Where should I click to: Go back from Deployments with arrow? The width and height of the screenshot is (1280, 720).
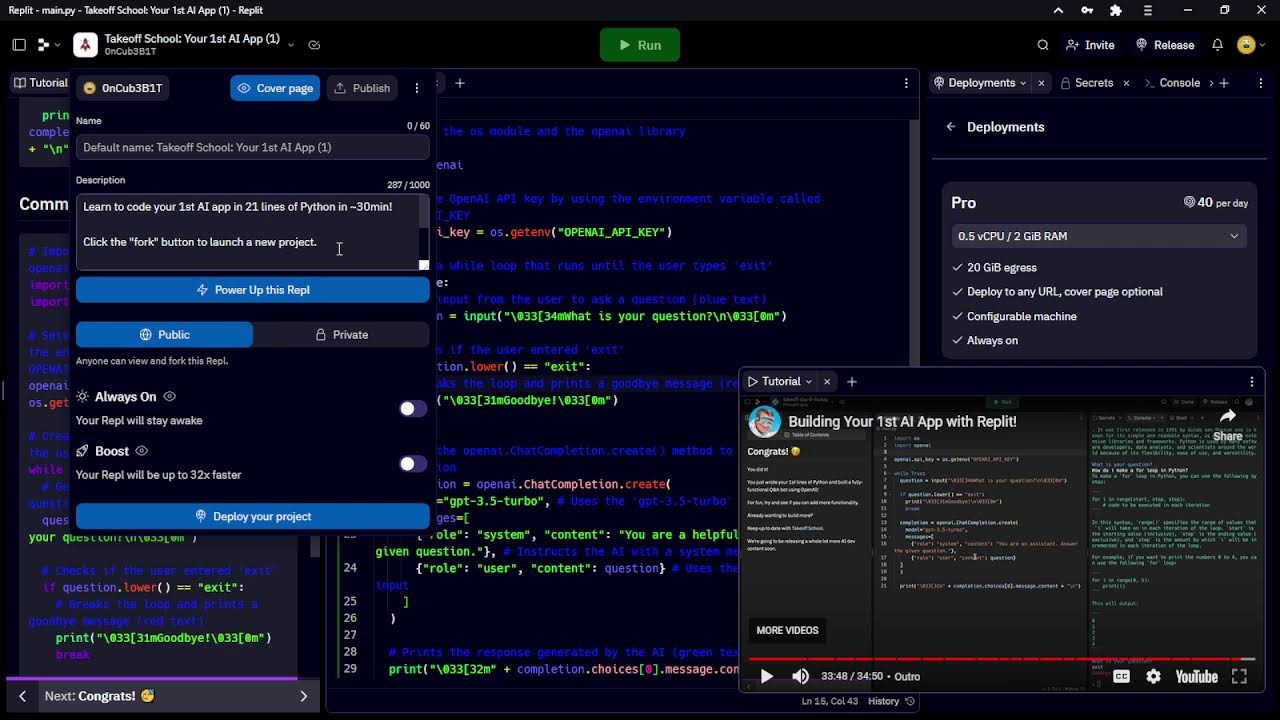(951, 127)
